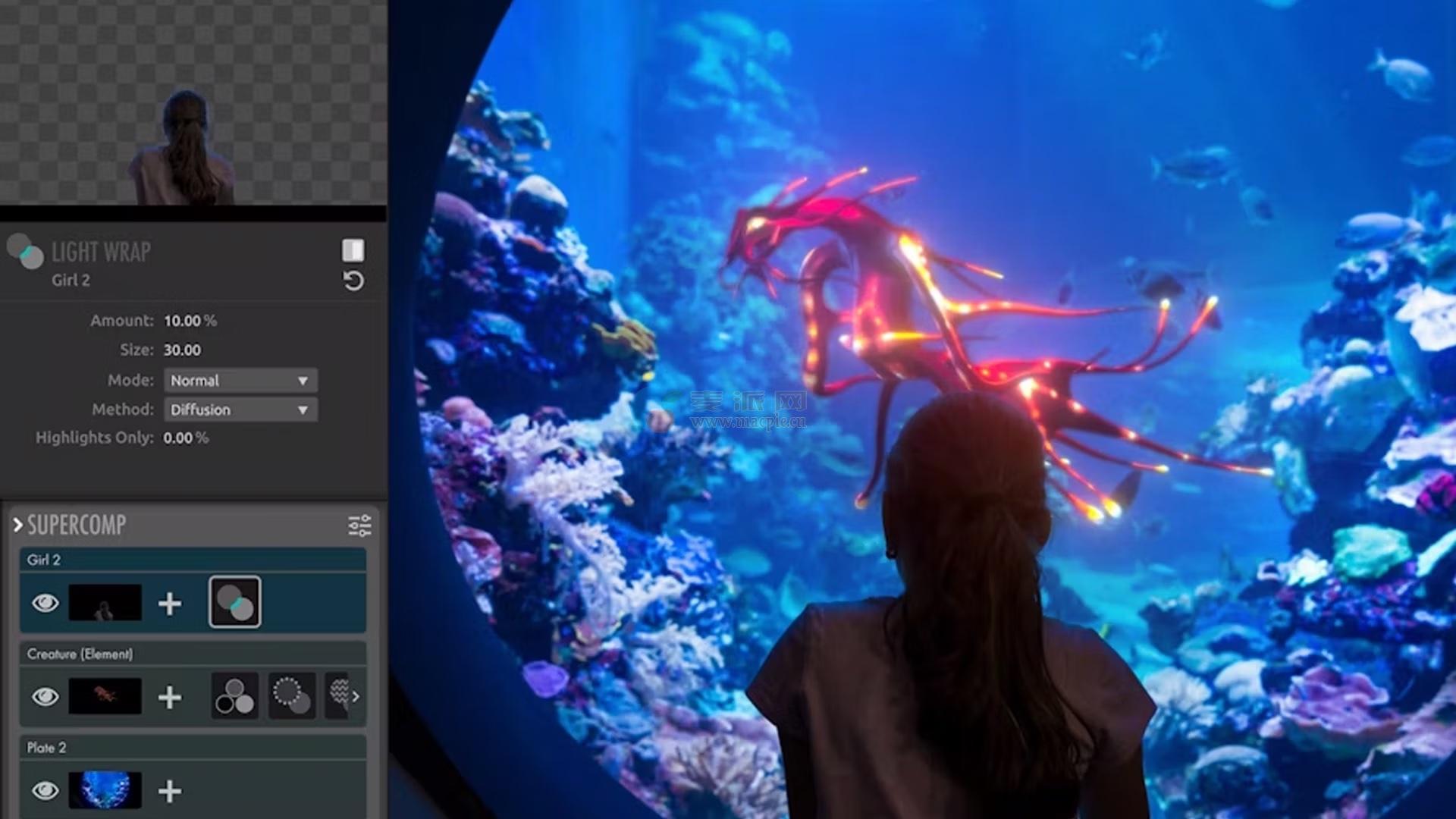Add an effect to Creature layer
The width and height of the screenshot is (1456, 819).
[170, 698]
